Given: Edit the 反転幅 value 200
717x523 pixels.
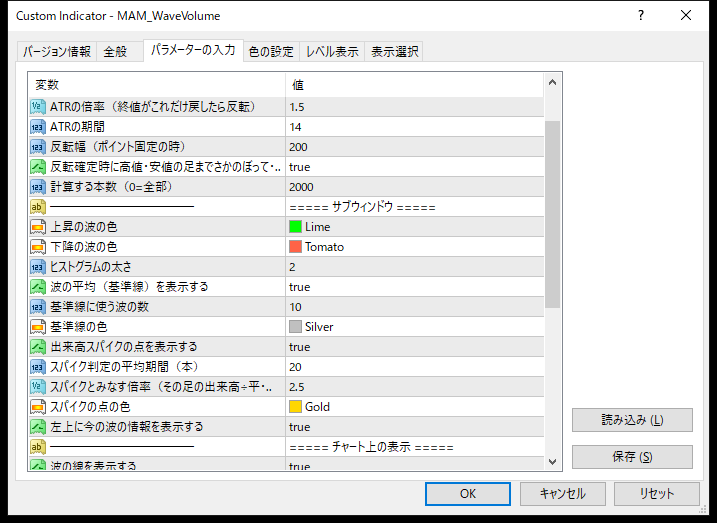Looking at the screenshot, I should (x=415, y=147).
